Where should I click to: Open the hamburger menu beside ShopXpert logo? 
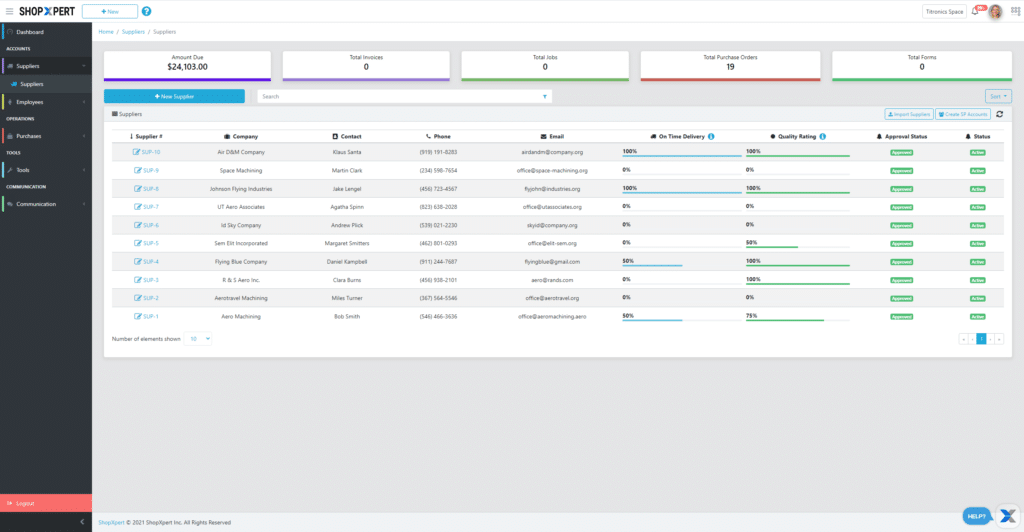pos(9,11)
